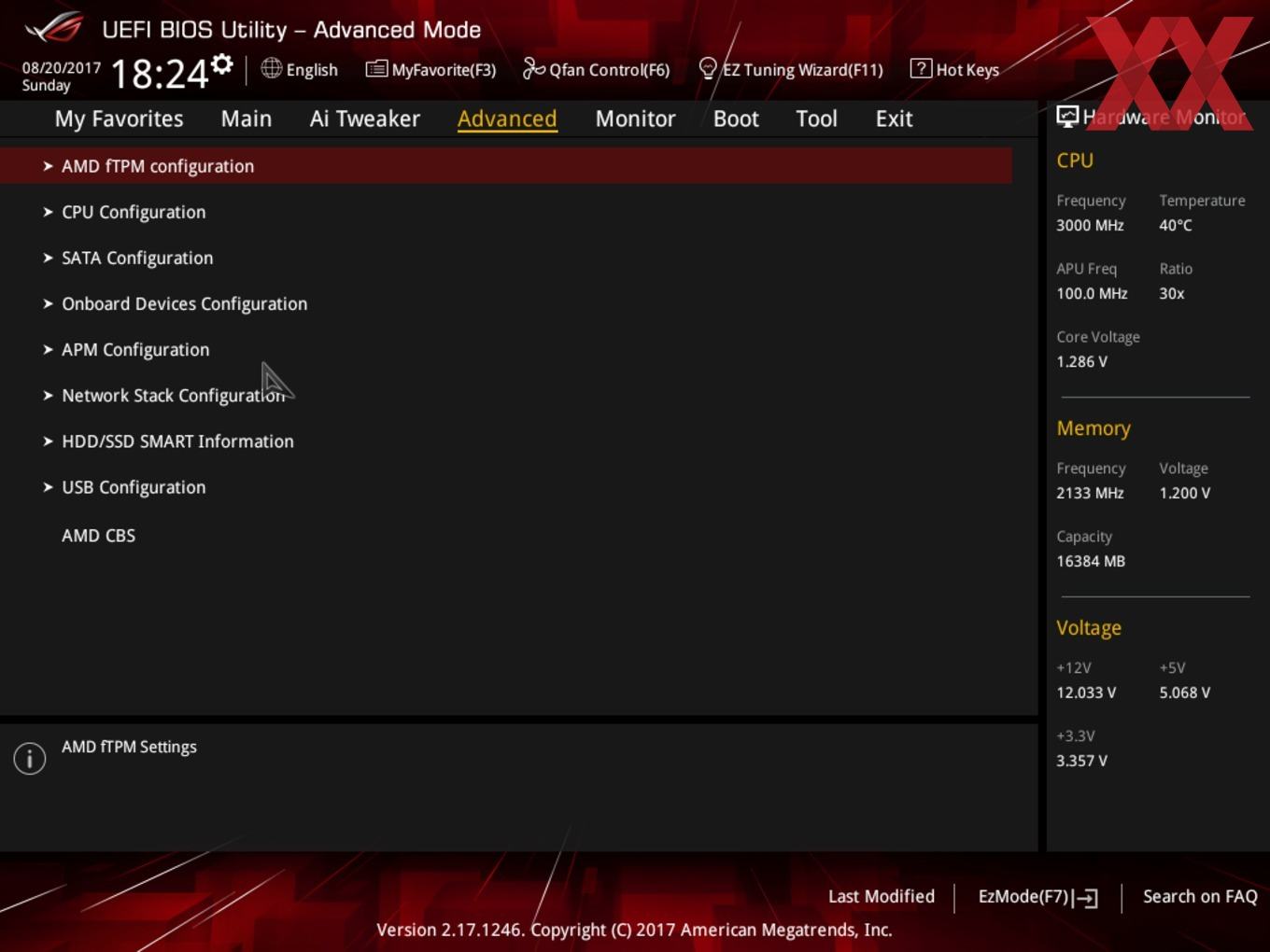Click the 08/20/2017 date text
Viewport: 1270px width, 952px height.
pyautogui.click(x=62, y=68)
